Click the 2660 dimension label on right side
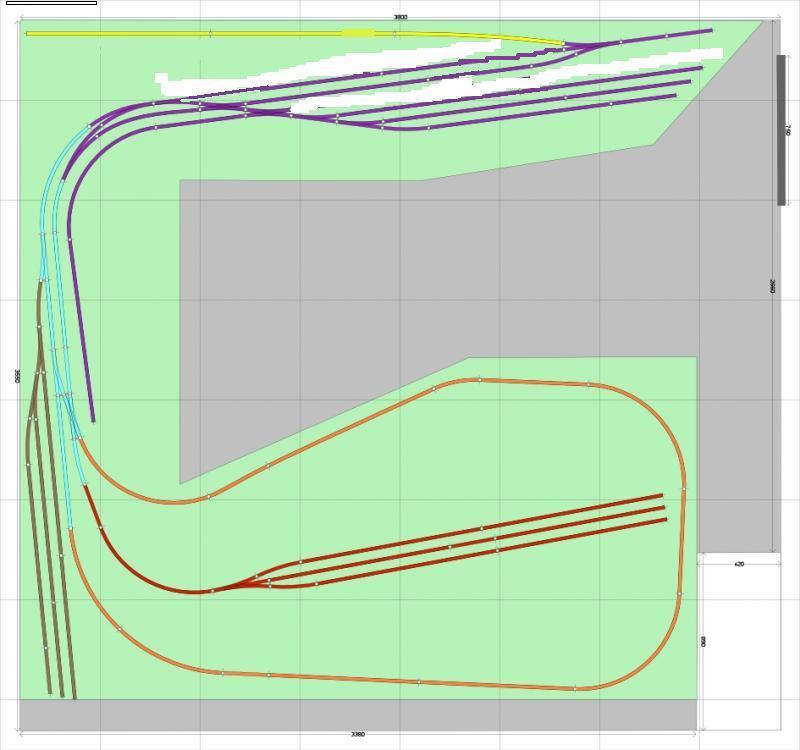This screenshot has width=800, height=750. coord(772,286)
